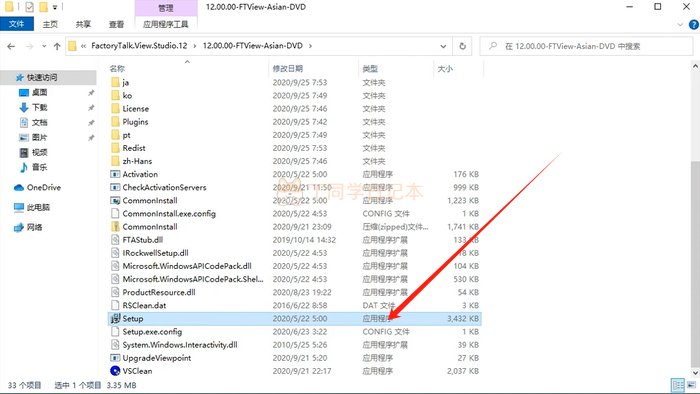700x394 pixels.
Task: Select FactoryTalk.View.Studio.12 breadcrumb
Action: (139, 46)
